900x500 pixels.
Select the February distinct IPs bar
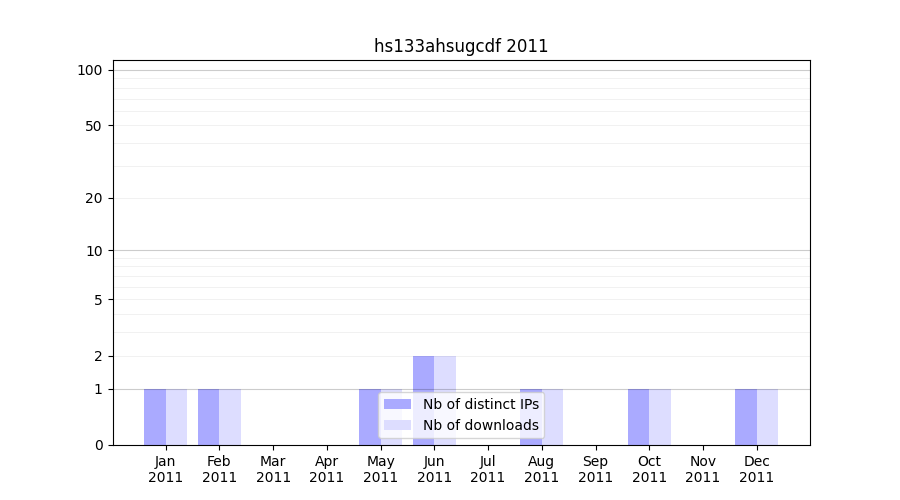click(x=208, y=417)
